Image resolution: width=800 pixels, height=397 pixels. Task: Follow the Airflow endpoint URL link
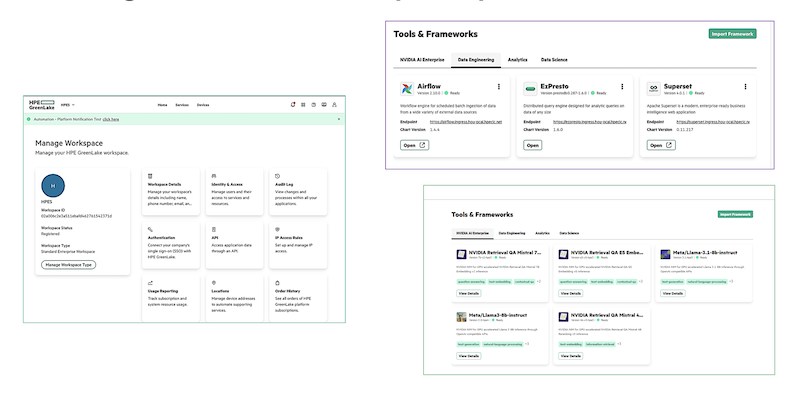point(466,122)
